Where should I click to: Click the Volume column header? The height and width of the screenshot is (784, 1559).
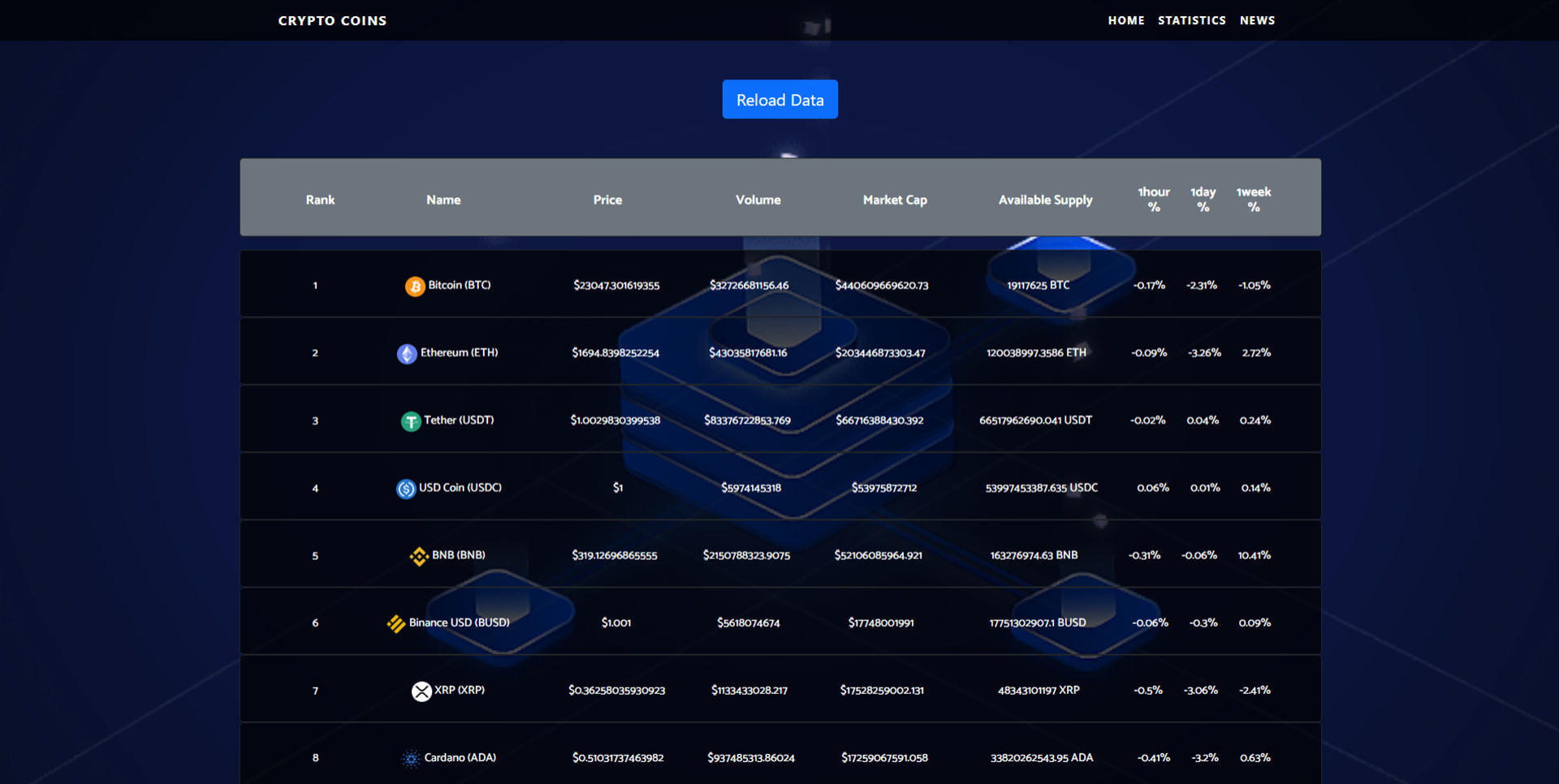coord(758,200)
